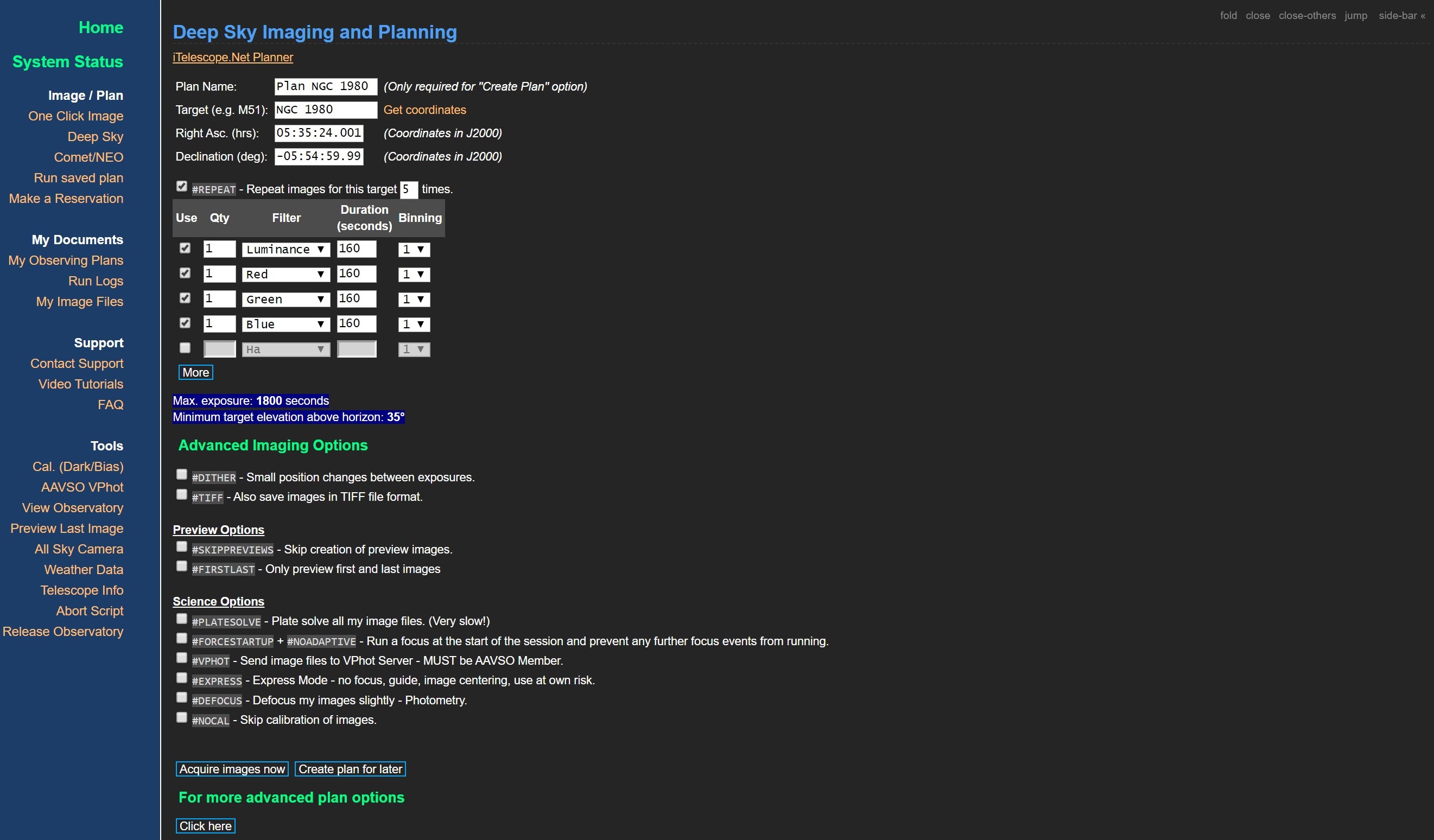This screenshot has height=840, width=1434.
Task: Go to System Status page
Action: (68, 61)
